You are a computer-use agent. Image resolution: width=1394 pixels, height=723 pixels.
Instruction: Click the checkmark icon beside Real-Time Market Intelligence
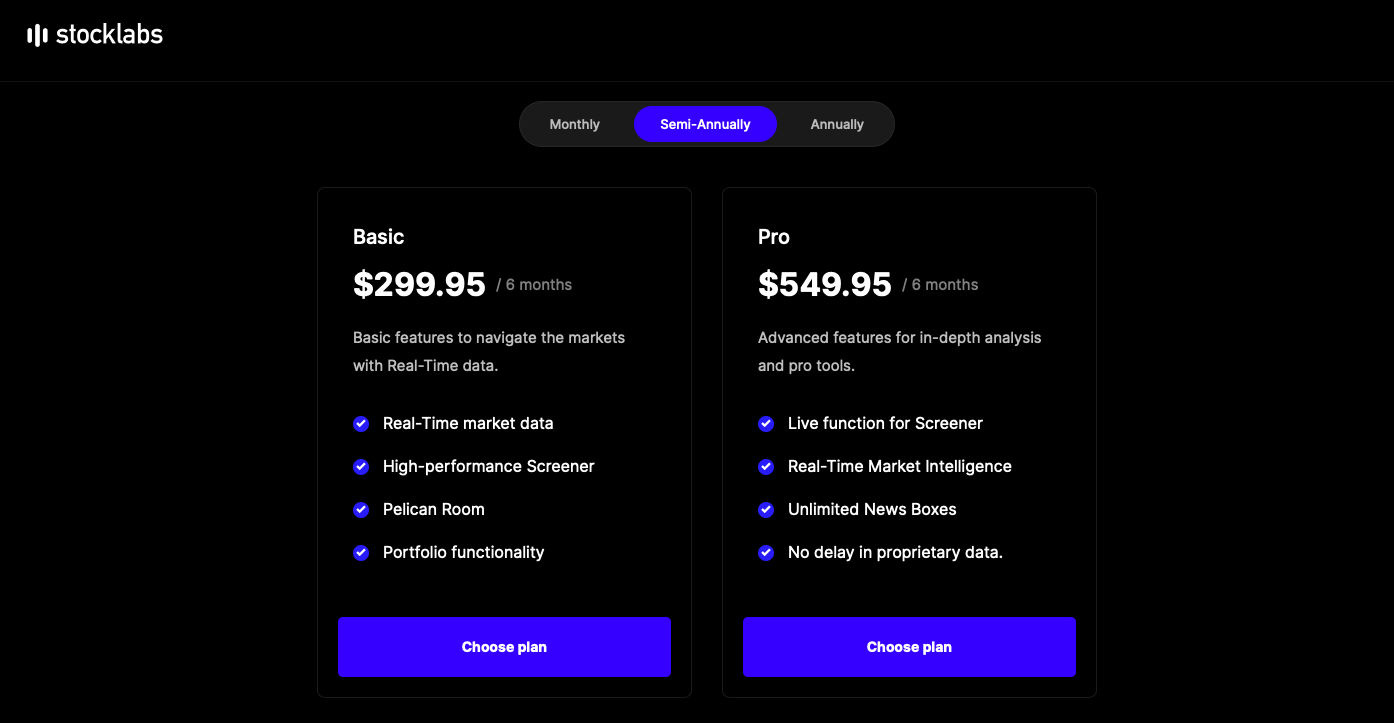pos(766,467)
